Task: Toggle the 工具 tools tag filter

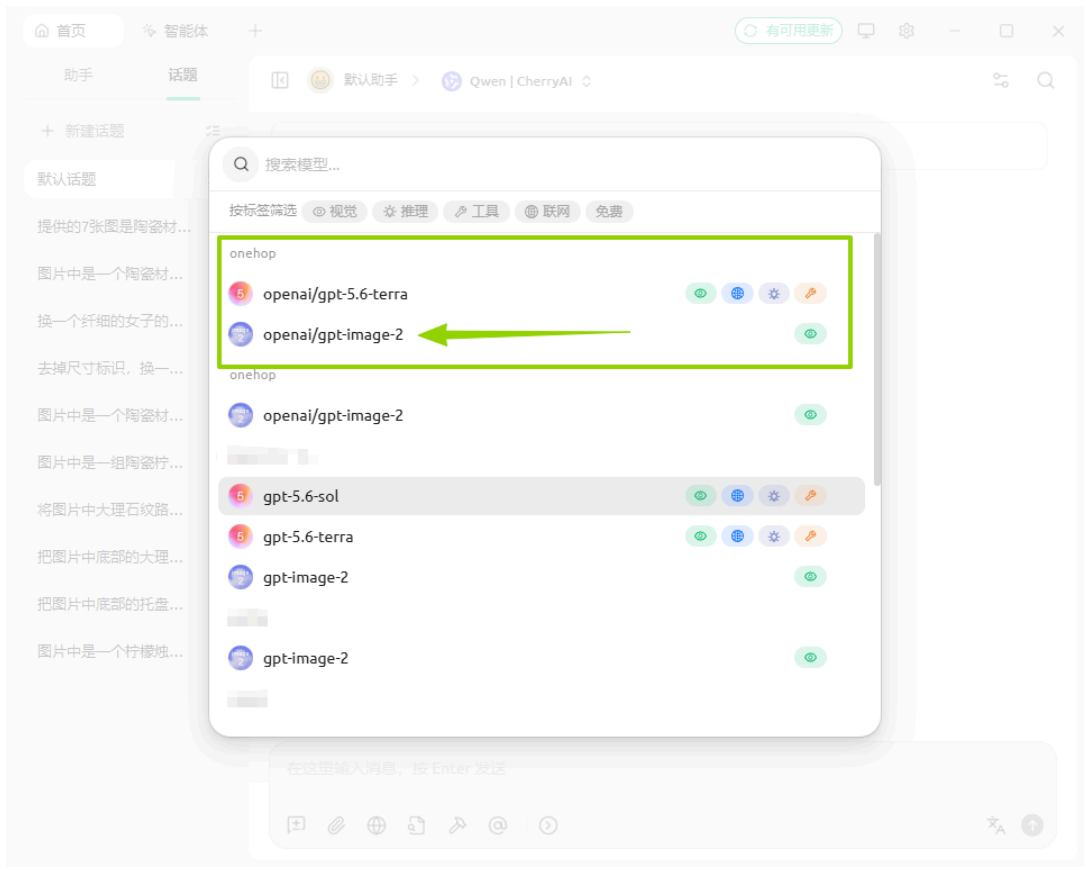Action: [x=476, y=211]
